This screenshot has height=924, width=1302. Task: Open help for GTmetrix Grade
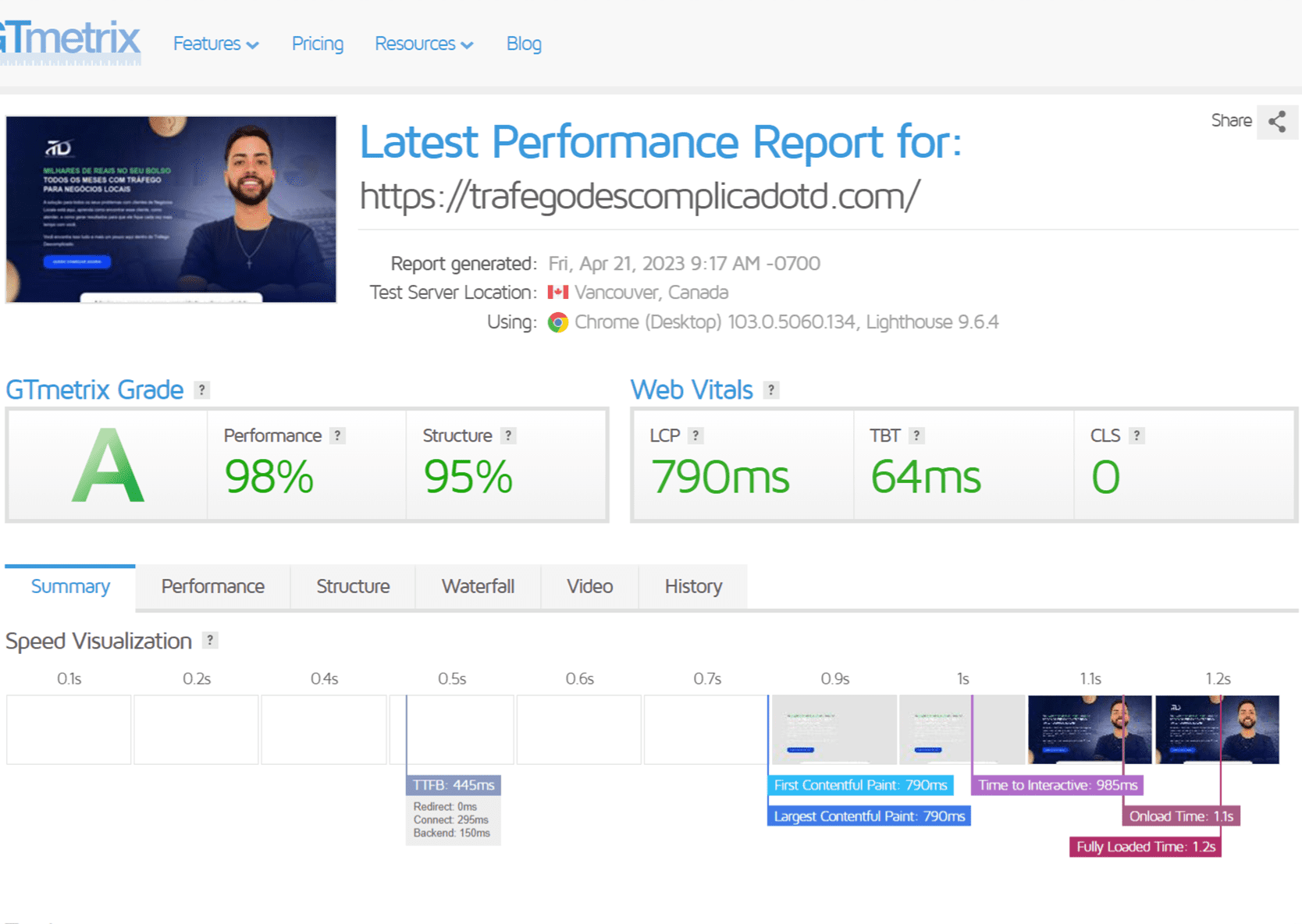[201, 389]
